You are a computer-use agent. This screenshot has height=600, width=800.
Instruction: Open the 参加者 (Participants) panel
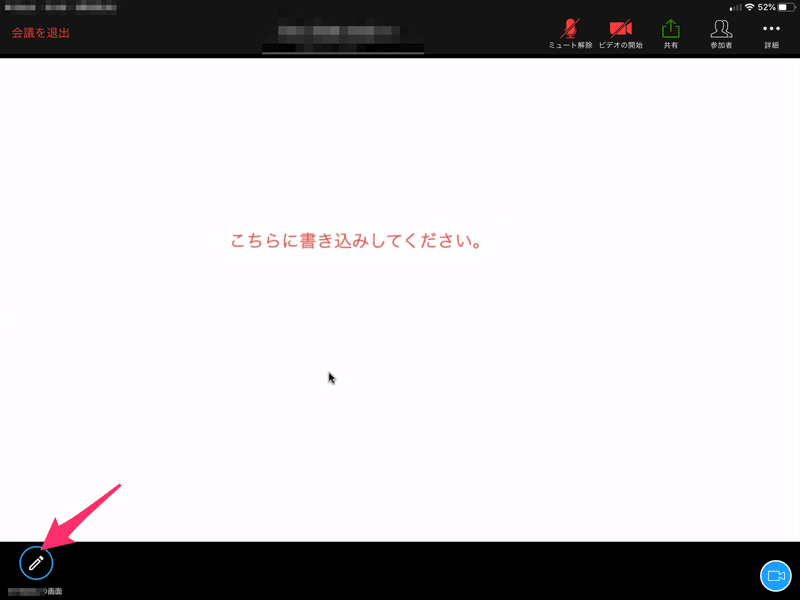(x=720, y=32)
